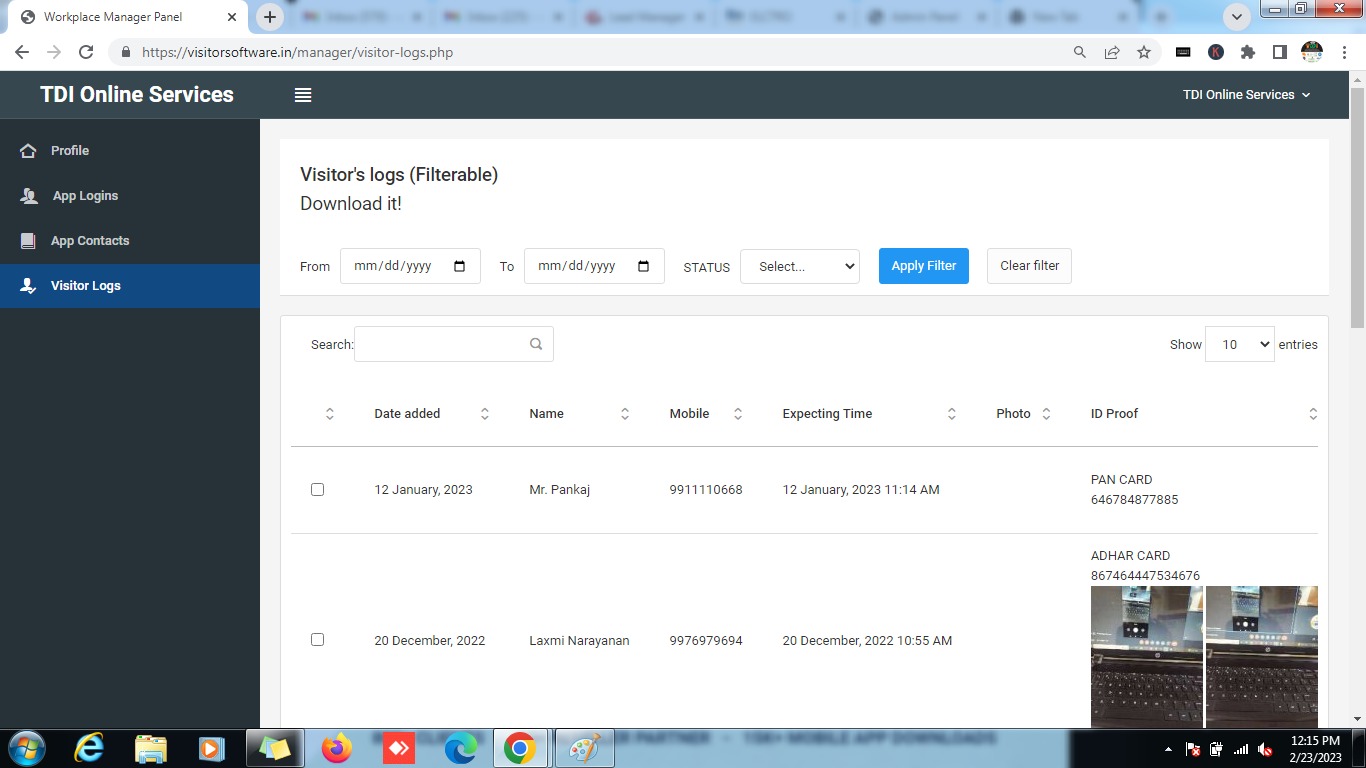Viewport: 1366px width, 768px height.
Task: Select the Laxmi Narayanan row checkbox
Action: point(317,640)
